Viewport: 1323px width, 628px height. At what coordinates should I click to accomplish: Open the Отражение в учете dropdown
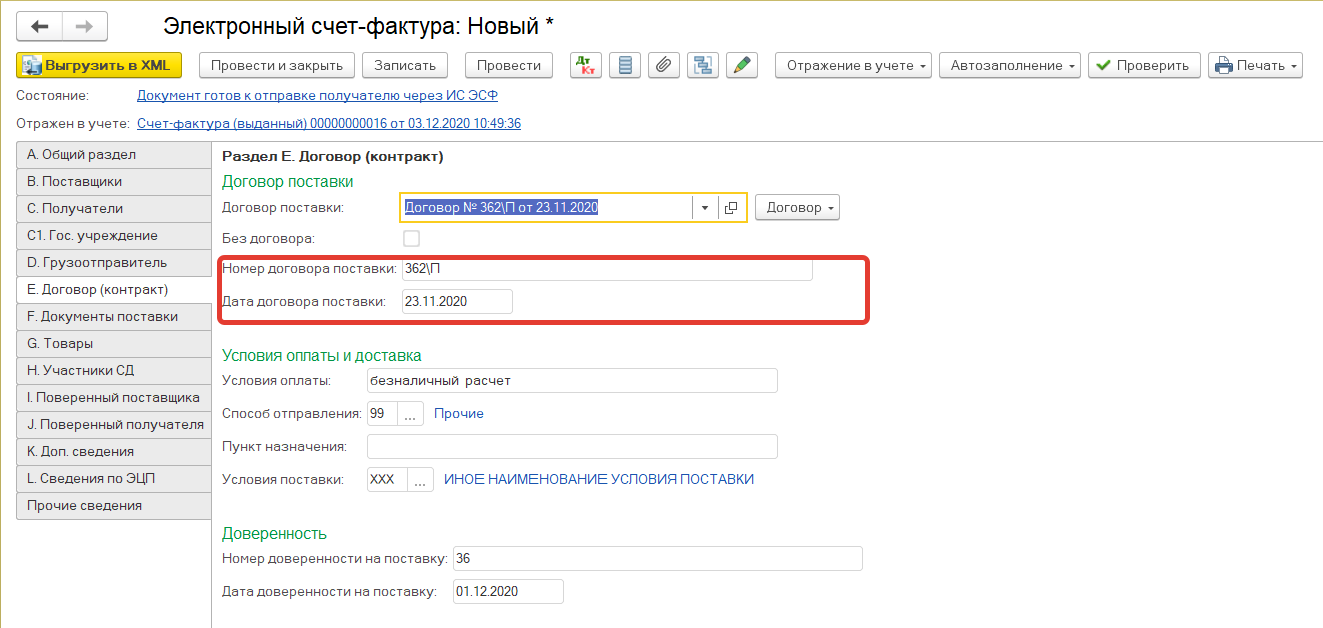[853, 65]
